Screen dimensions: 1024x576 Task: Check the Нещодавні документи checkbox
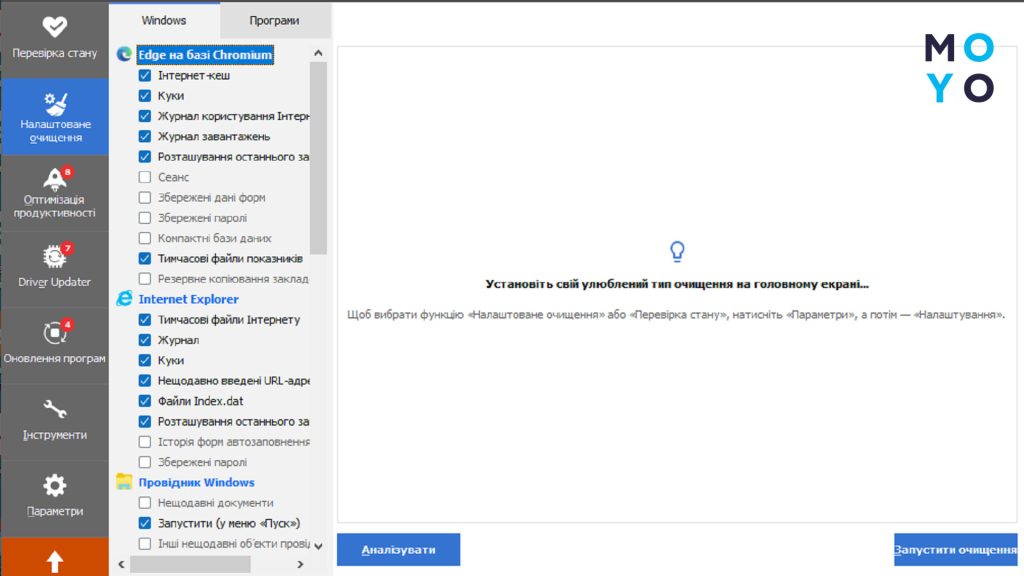[145, 503]
